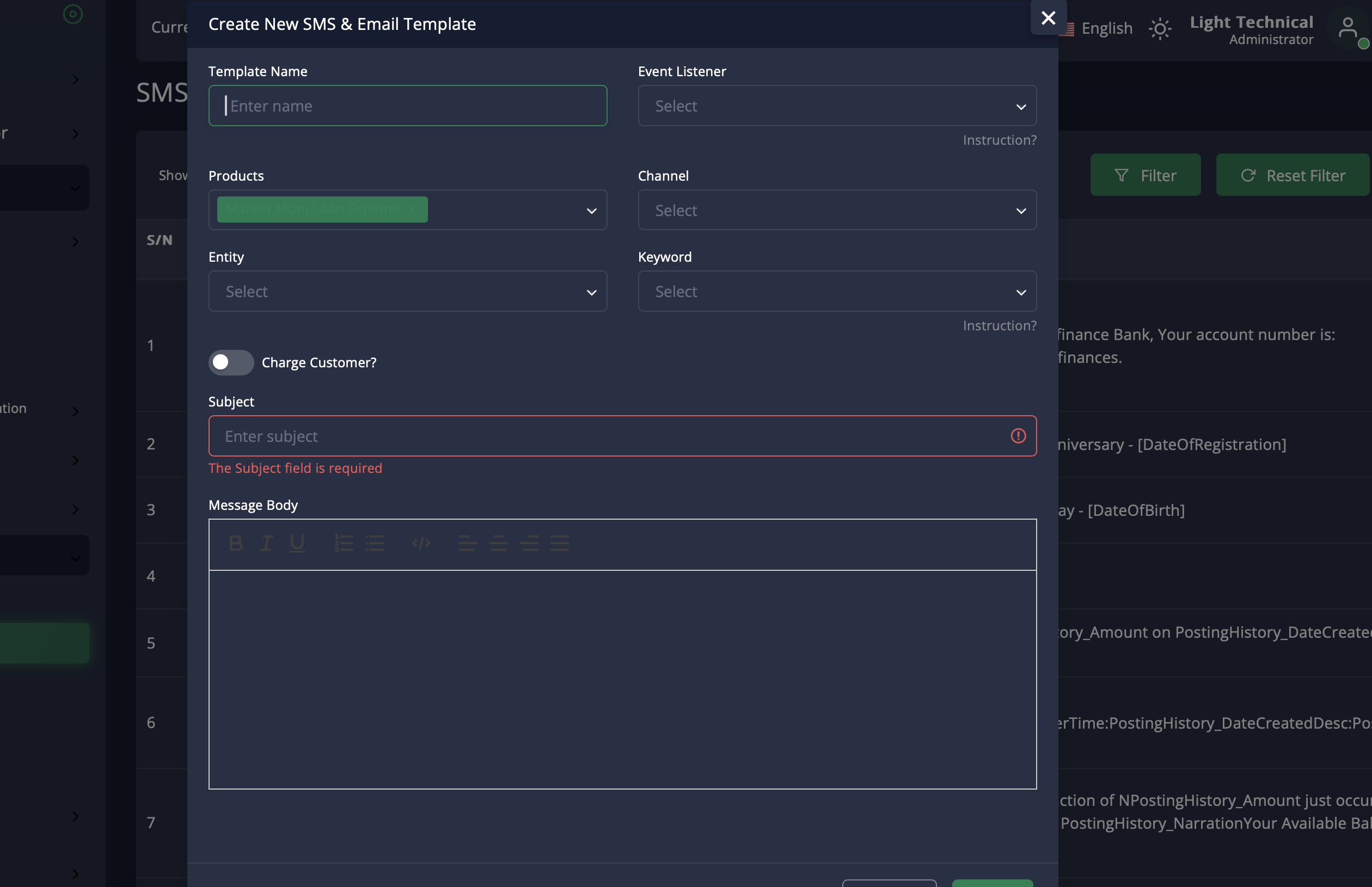Enable the Charge Customer switch
The image size is (1372, 887).
[x=231, y=362]
